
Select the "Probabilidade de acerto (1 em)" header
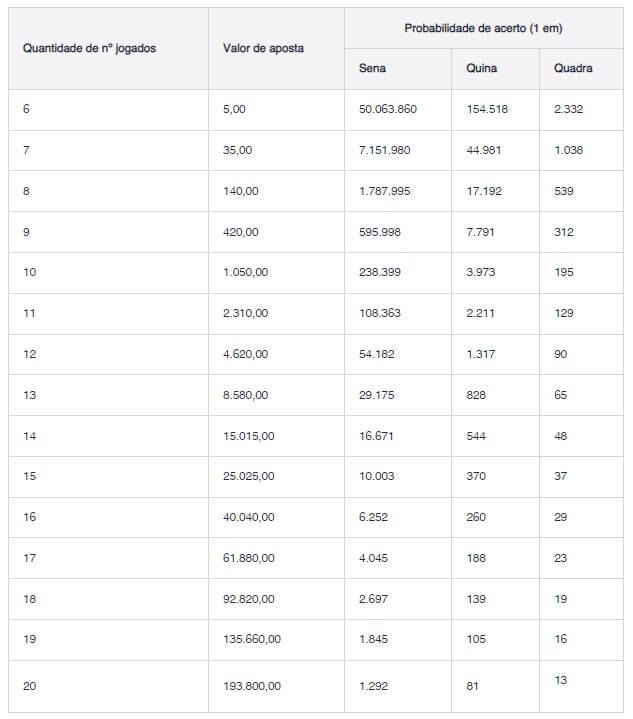click(483, 28)
